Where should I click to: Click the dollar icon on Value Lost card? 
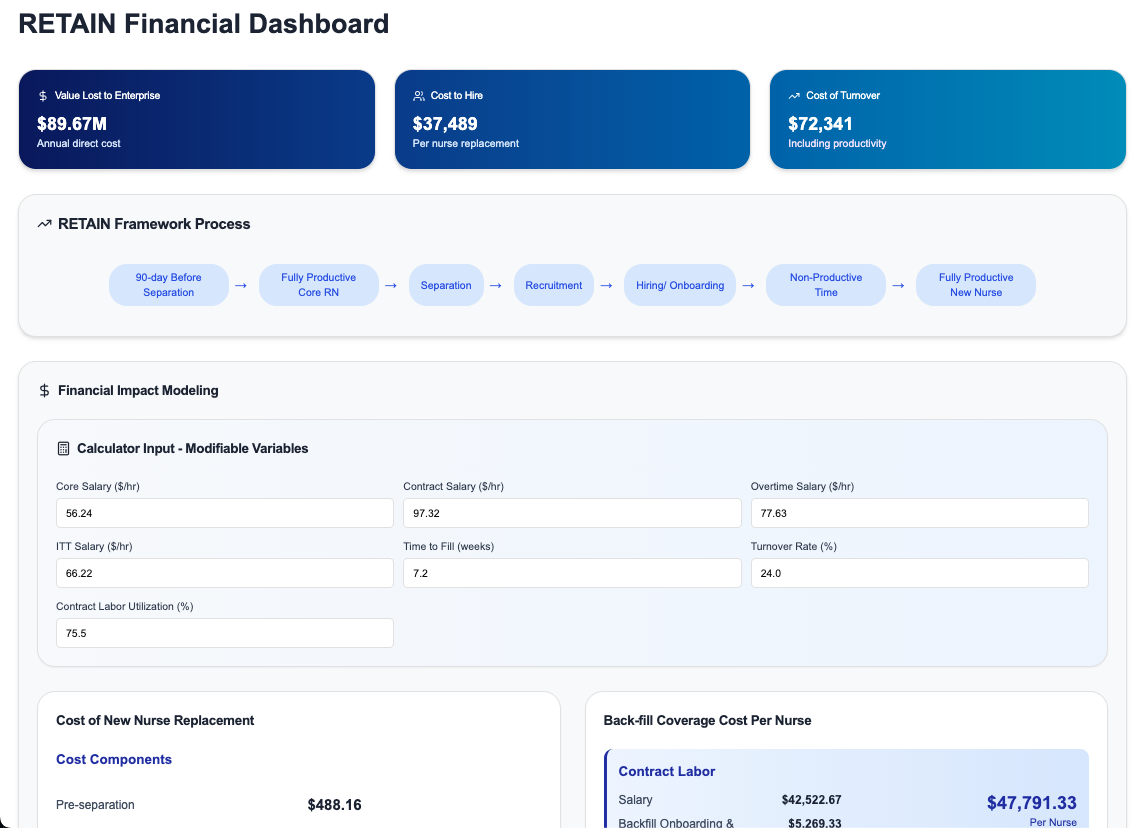point(41,95)
